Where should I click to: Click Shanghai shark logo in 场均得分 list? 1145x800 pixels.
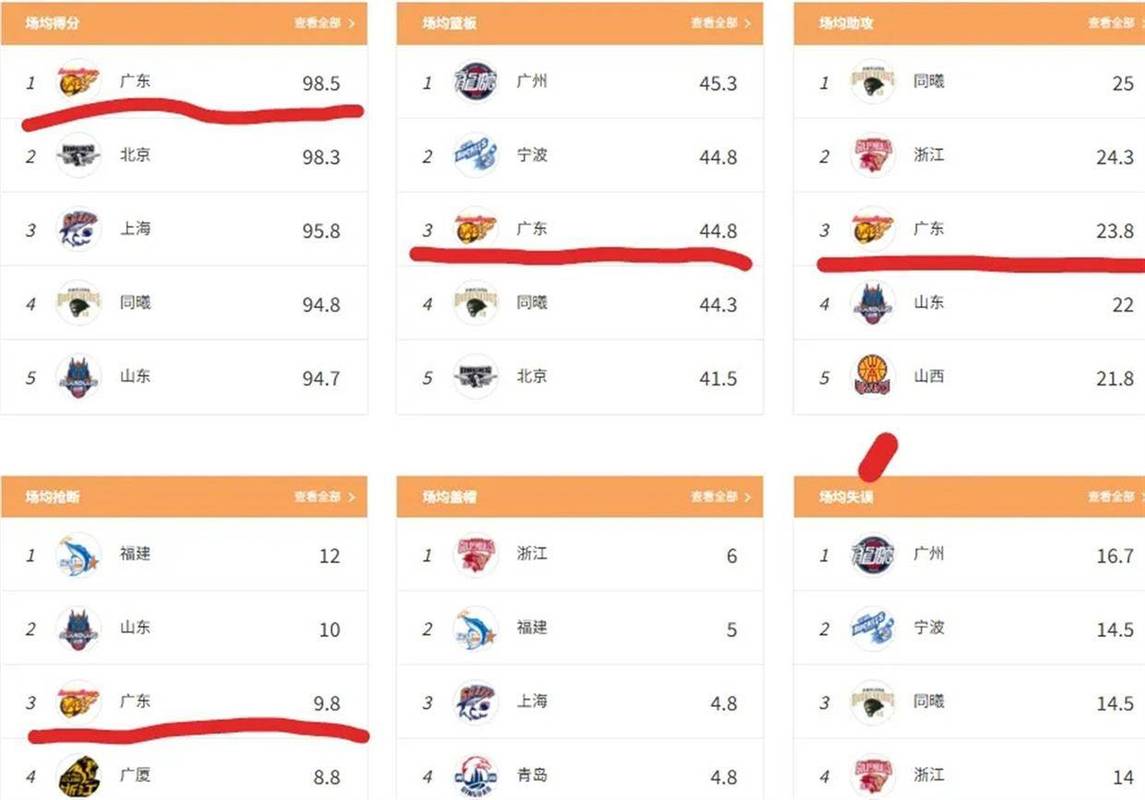click(x=78, y=229)
